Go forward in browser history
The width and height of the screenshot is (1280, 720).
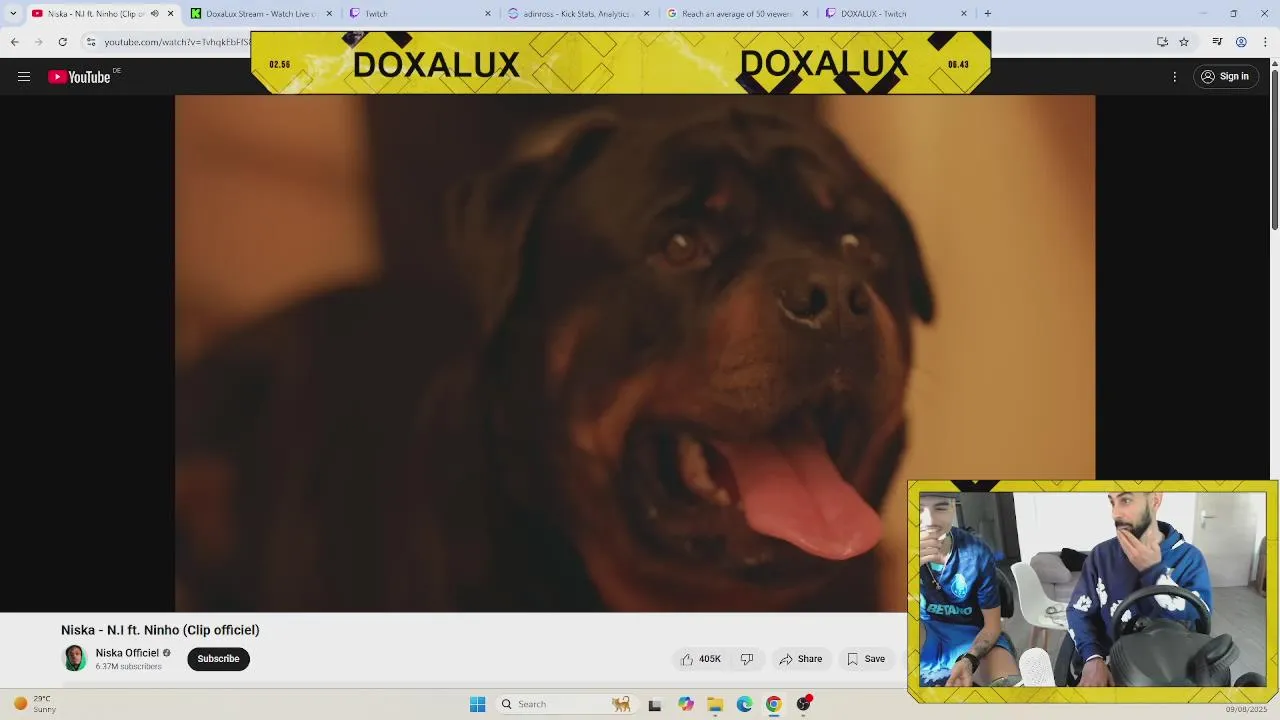click(x=38, y=42)
